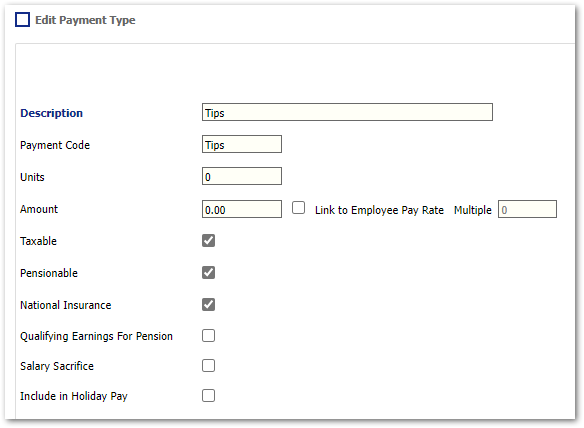Uncheck the Taxable checkbox
Viewport: 584px width, 428px height.
[x=209, y=241]
